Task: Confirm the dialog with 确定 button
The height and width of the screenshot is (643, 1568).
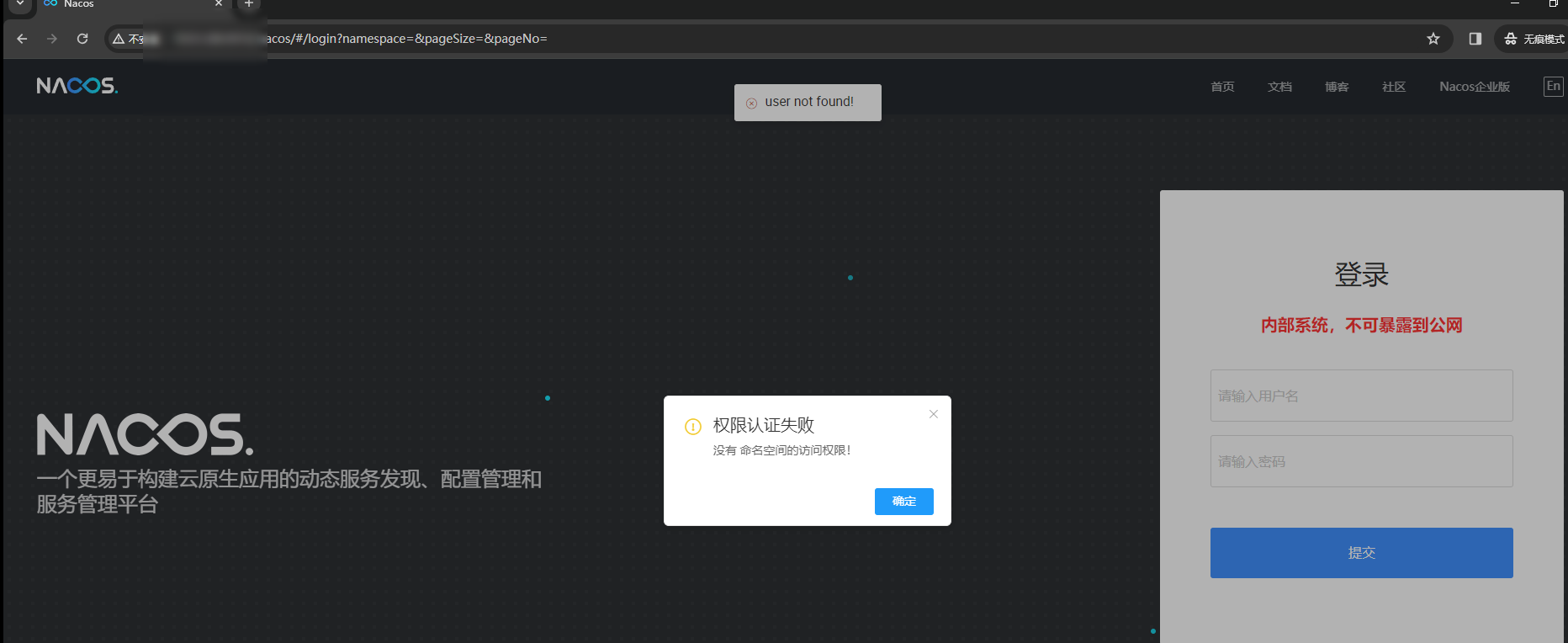Action: pyautogui.click(x=904, y=502)
